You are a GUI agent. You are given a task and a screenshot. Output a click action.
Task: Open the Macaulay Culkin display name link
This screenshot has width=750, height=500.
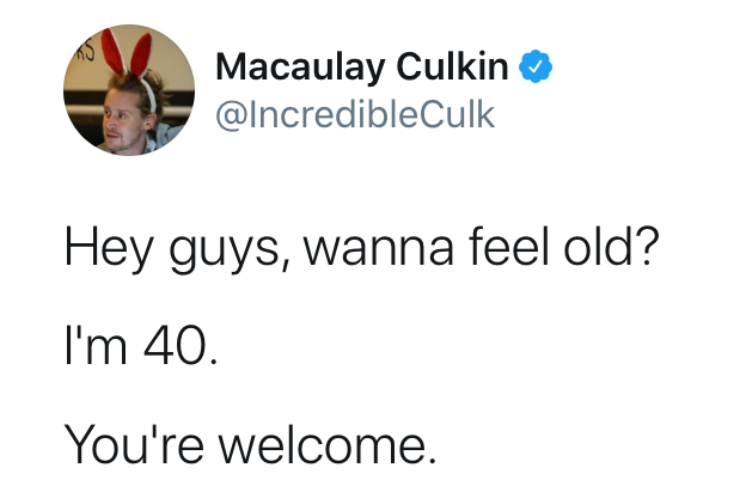point(364,69)
